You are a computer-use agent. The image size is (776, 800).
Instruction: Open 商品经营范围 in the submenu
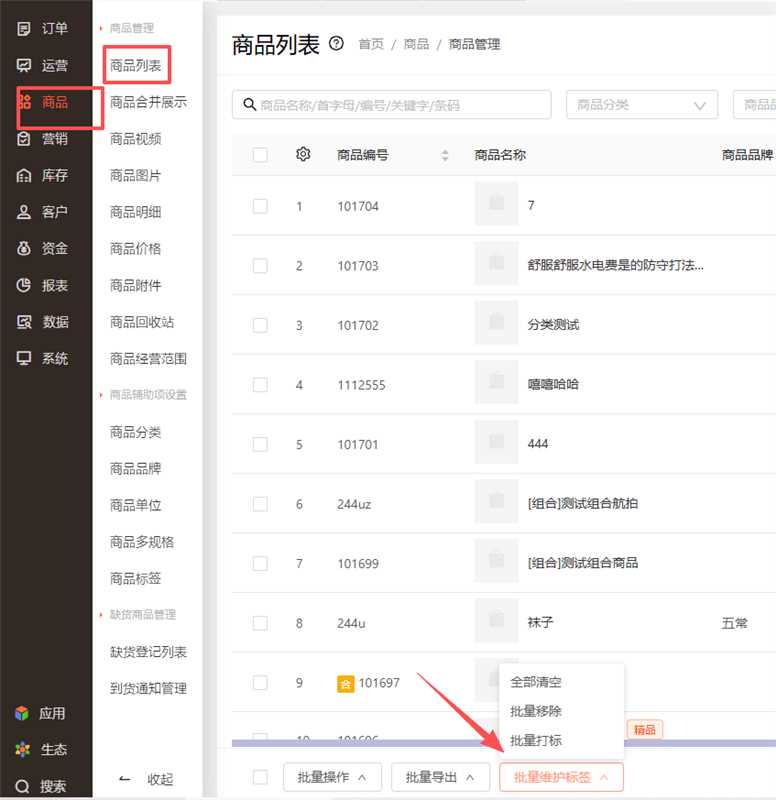(148, 359)
